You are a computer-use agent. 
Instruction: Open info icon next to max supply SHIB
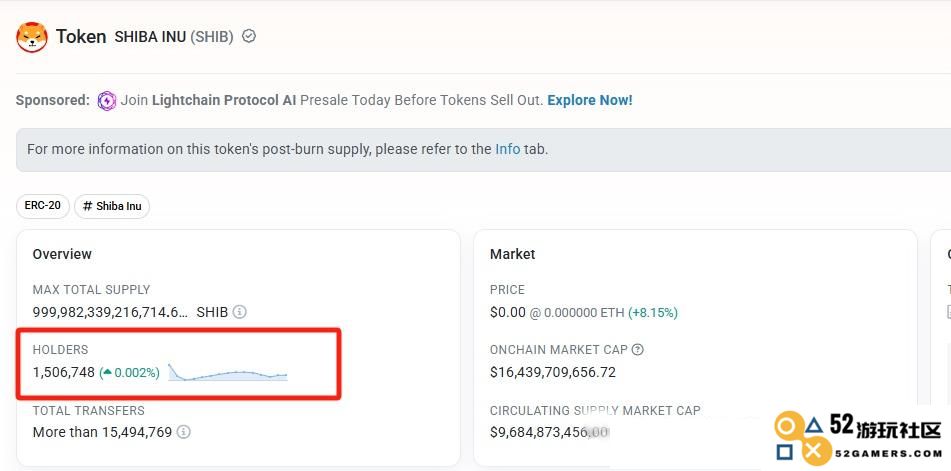pyautogui.click(x=240, y=312)
